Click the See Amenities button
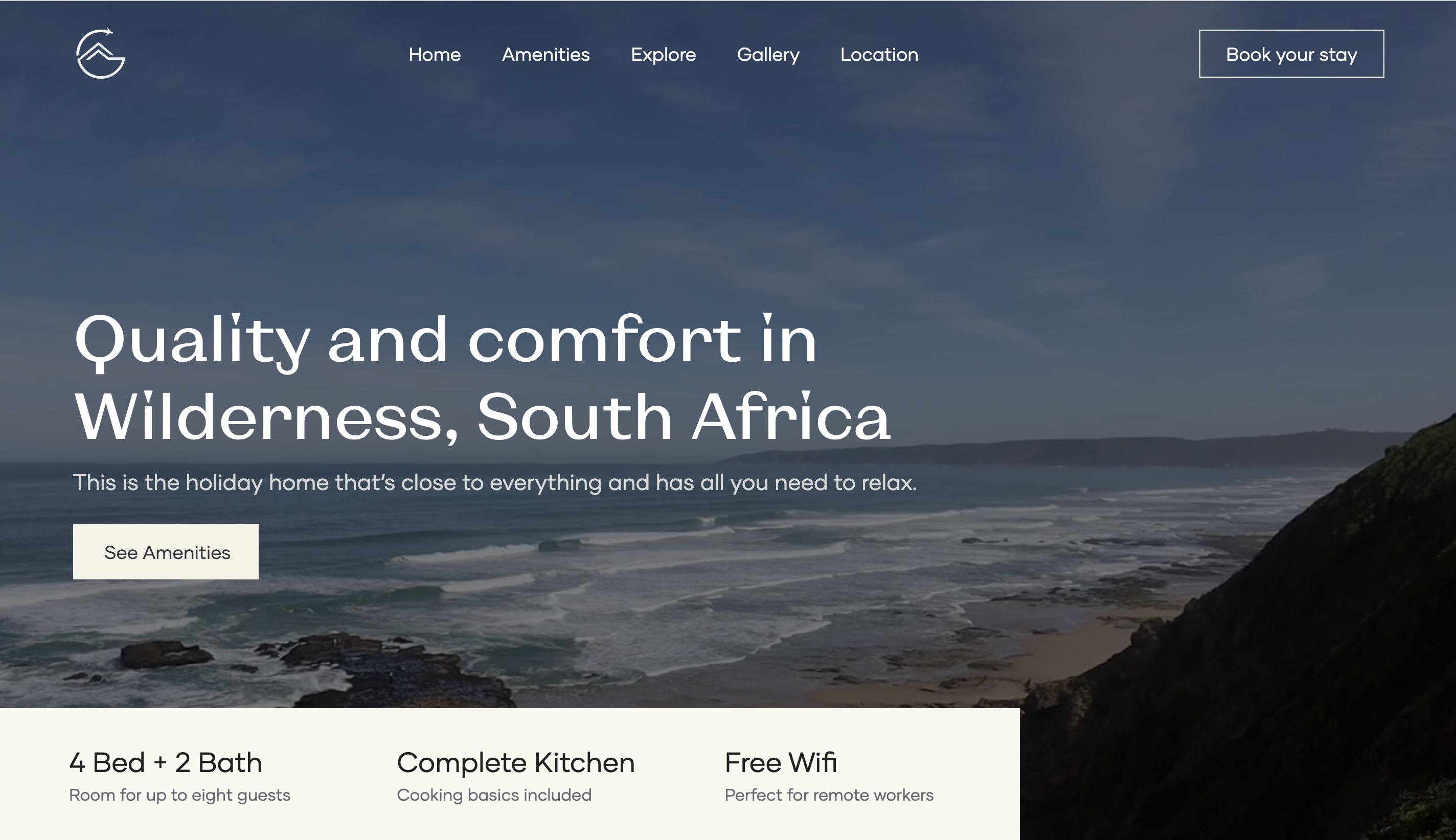Viewport: 1456px width, 840px height. [x=166, y=551]
